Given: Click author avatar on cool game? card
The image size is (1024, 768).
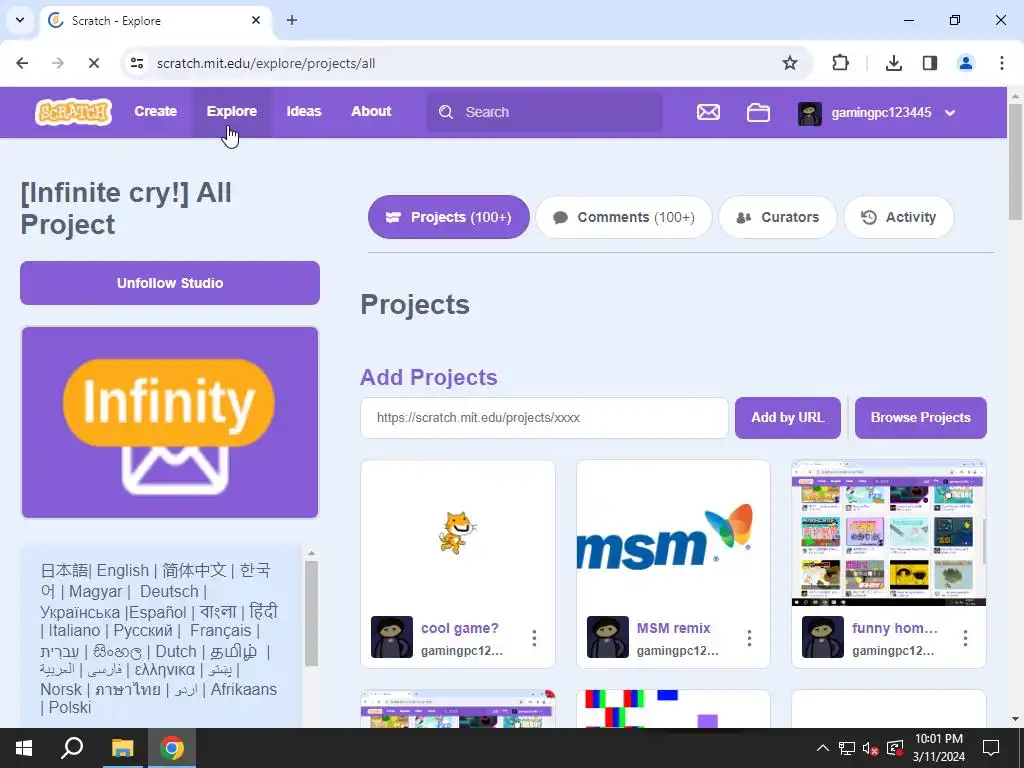Looking at the screenshot, I should (392, 637).
